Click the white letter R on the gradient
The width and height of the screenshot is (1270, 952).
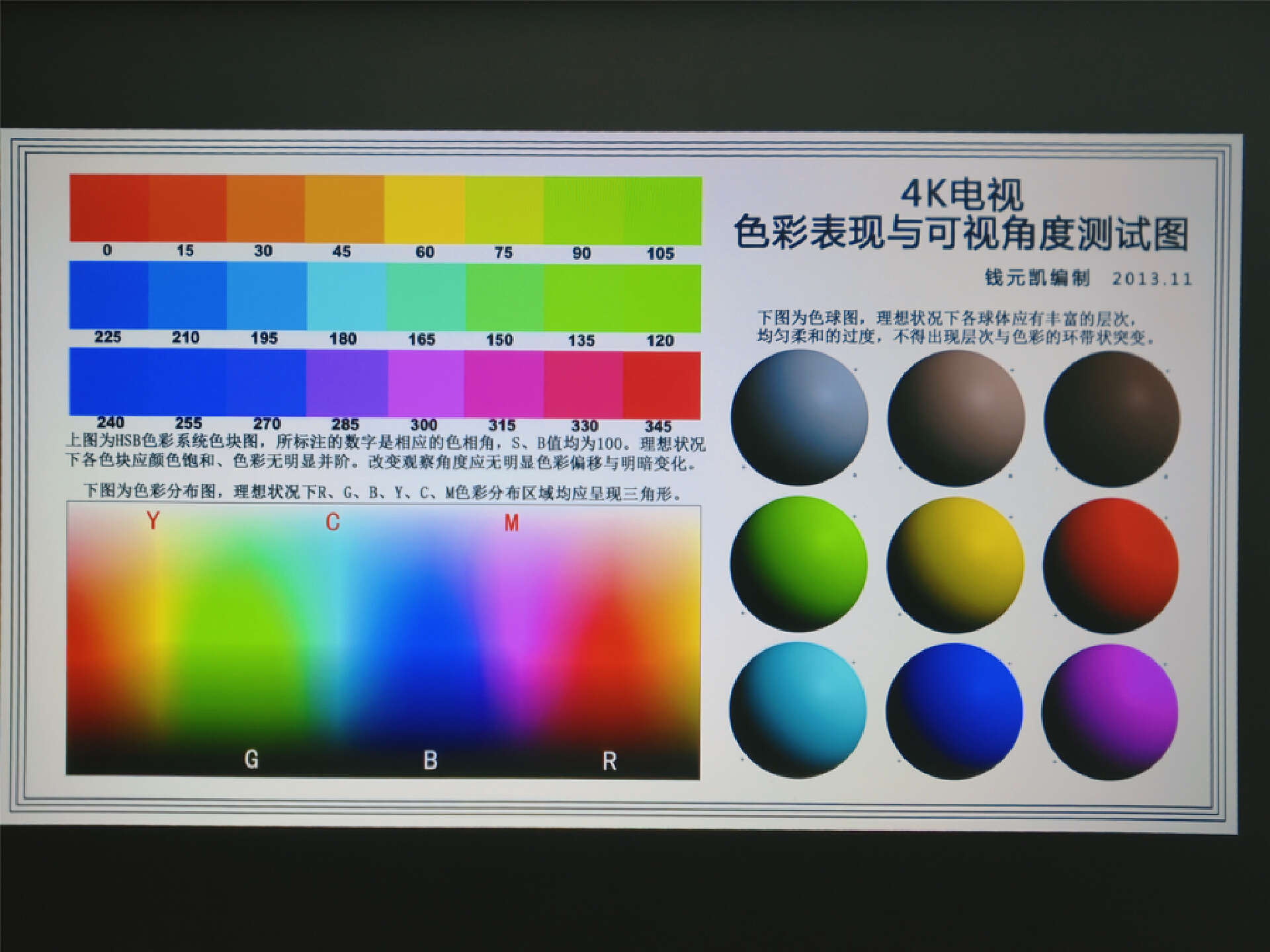pos(609,762)
